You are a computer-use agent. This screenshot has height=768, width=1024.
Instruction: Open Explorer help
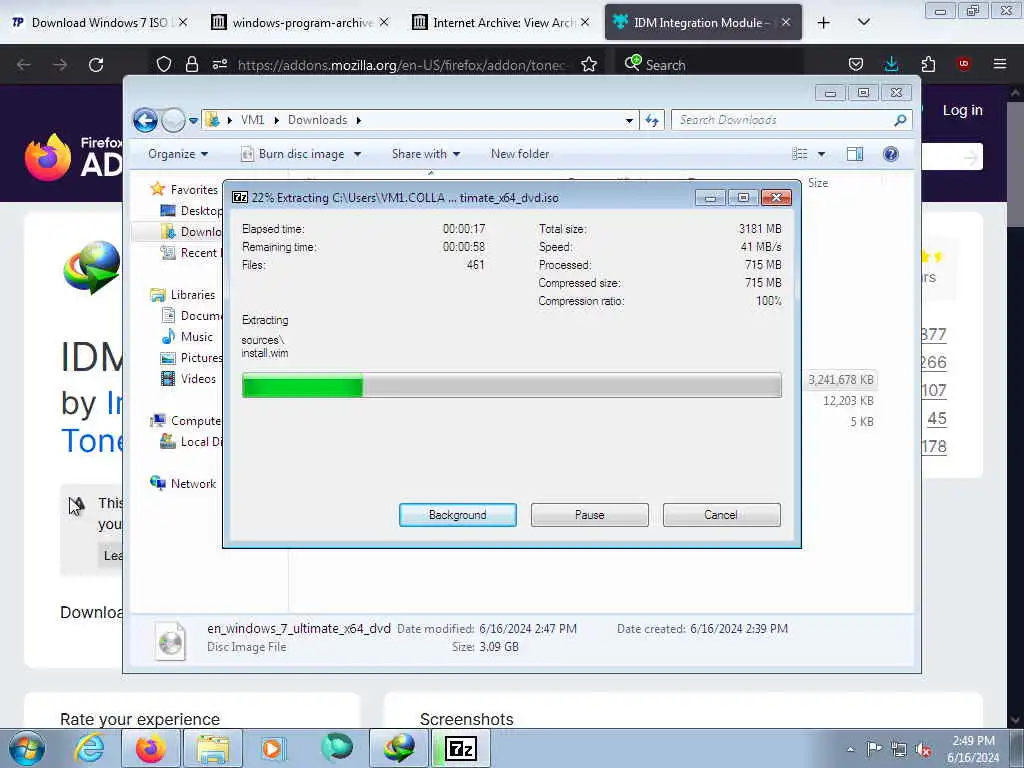click(891, 154)
